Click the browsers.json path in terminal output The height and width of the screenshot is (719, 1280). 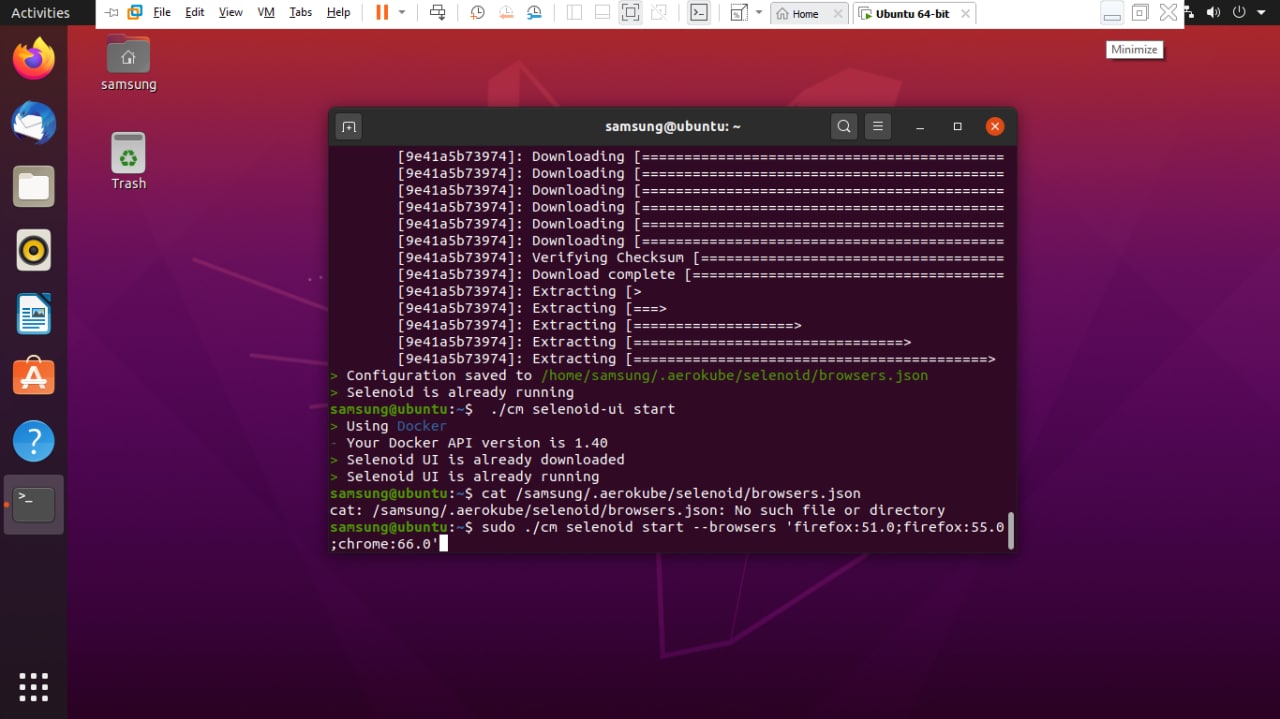[x=735, y=376]
